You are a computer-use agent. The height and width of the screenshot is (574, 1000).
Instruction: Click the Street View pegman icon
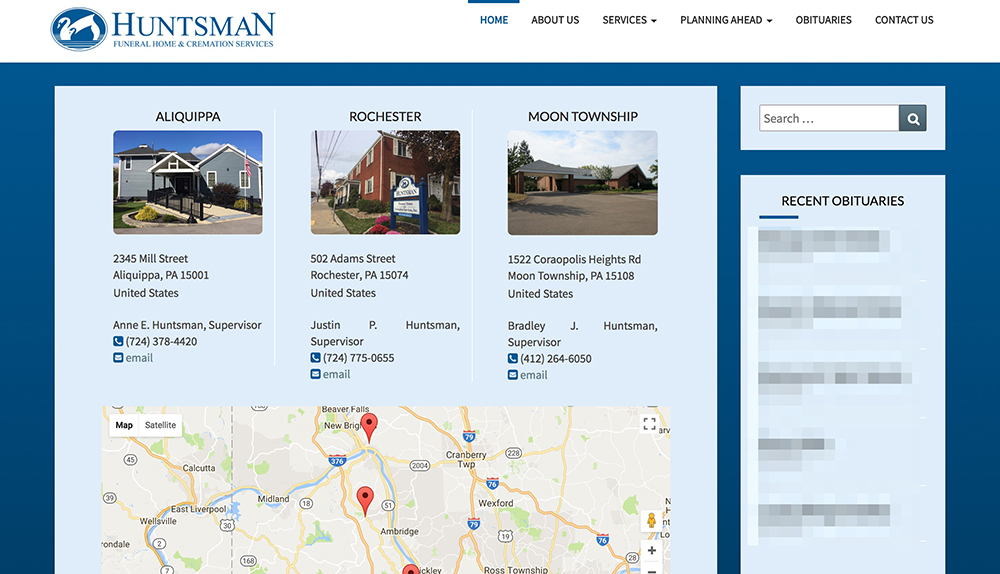(651, 520)
